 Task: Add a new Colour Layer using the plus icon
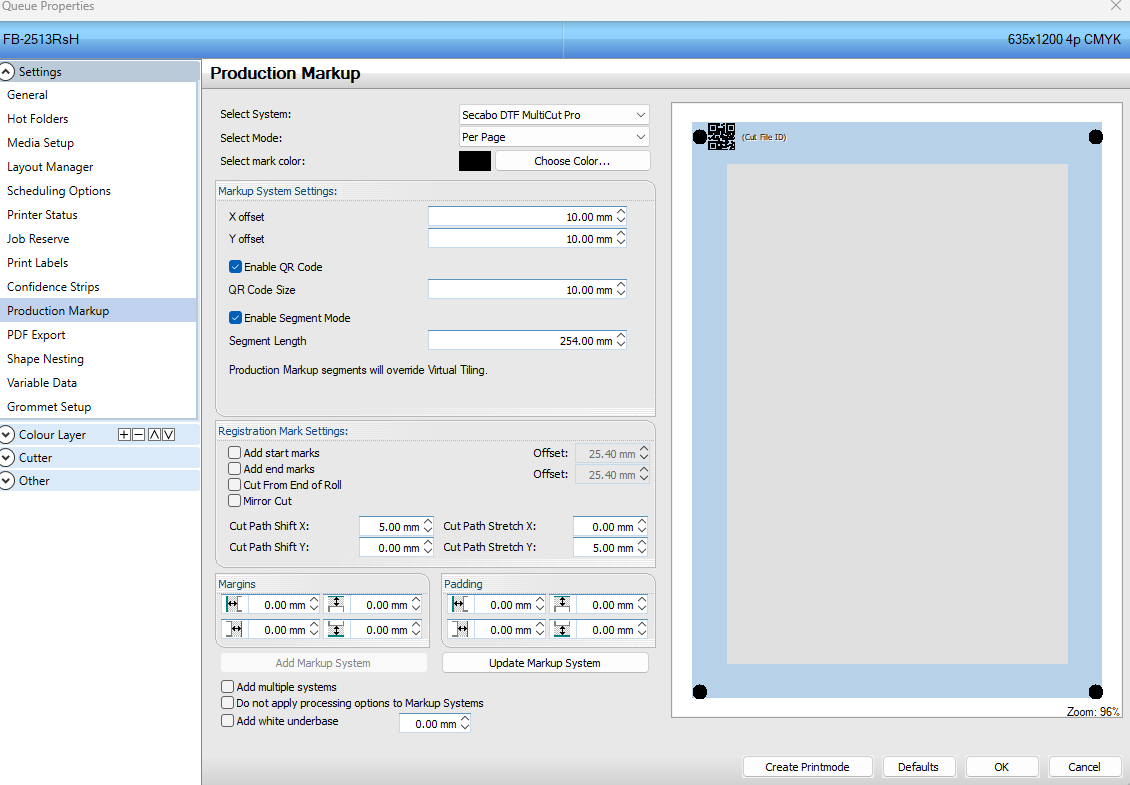click(x=124, y=434)
